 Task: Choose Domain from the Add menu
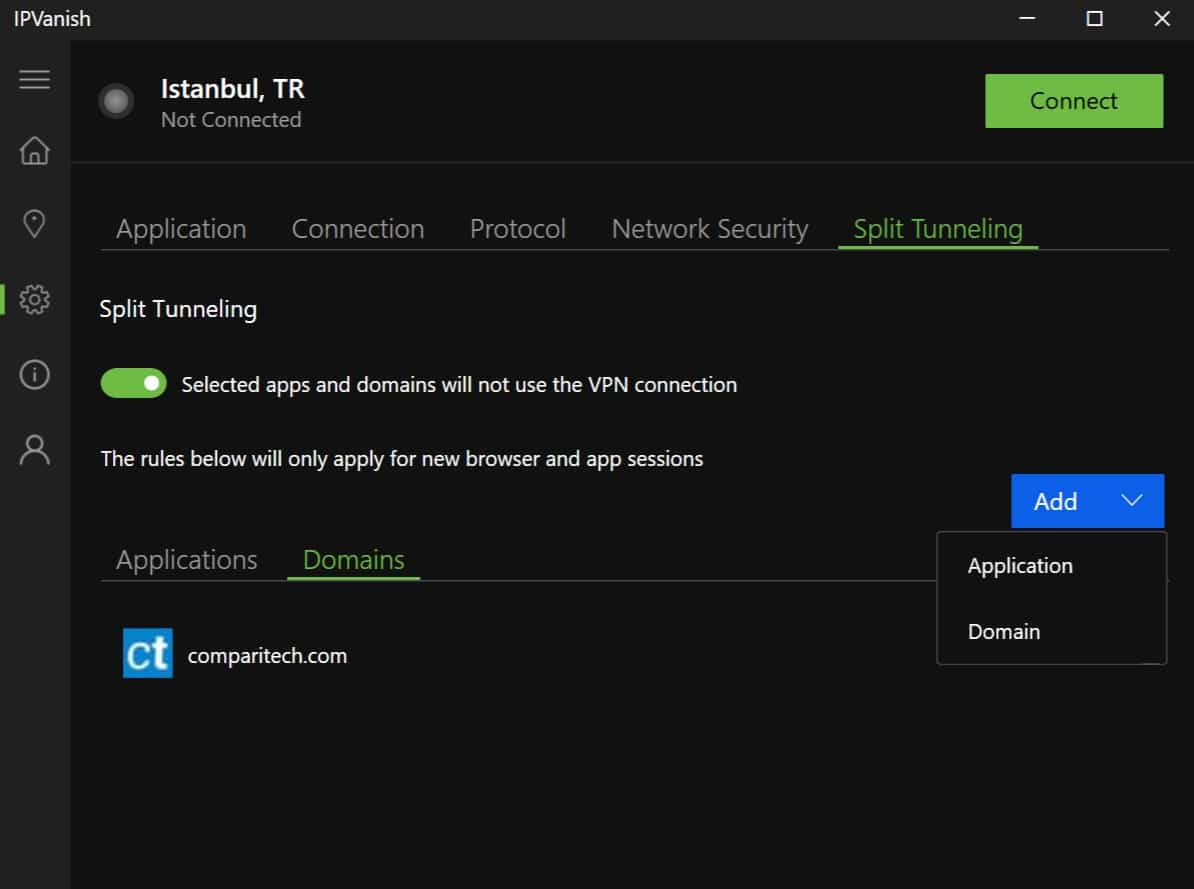click(x=1052, y=632)
